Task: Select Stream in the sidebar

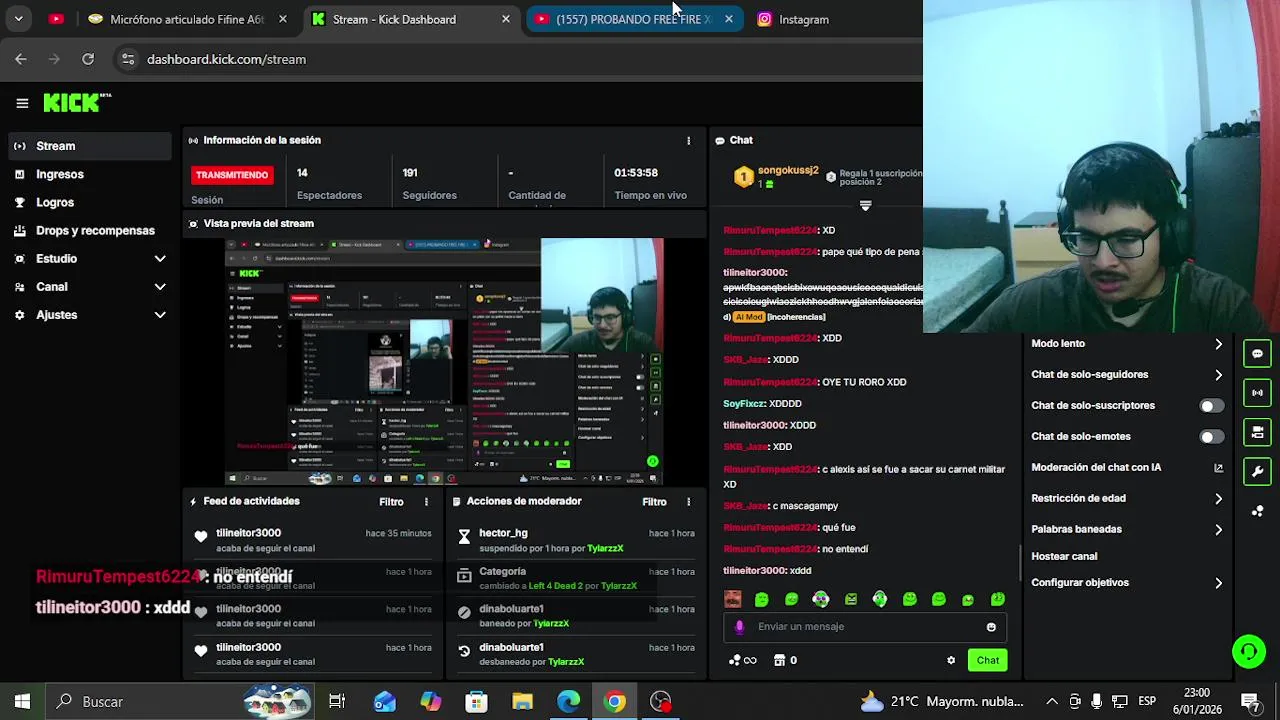Action: click(x=88, y=146)
